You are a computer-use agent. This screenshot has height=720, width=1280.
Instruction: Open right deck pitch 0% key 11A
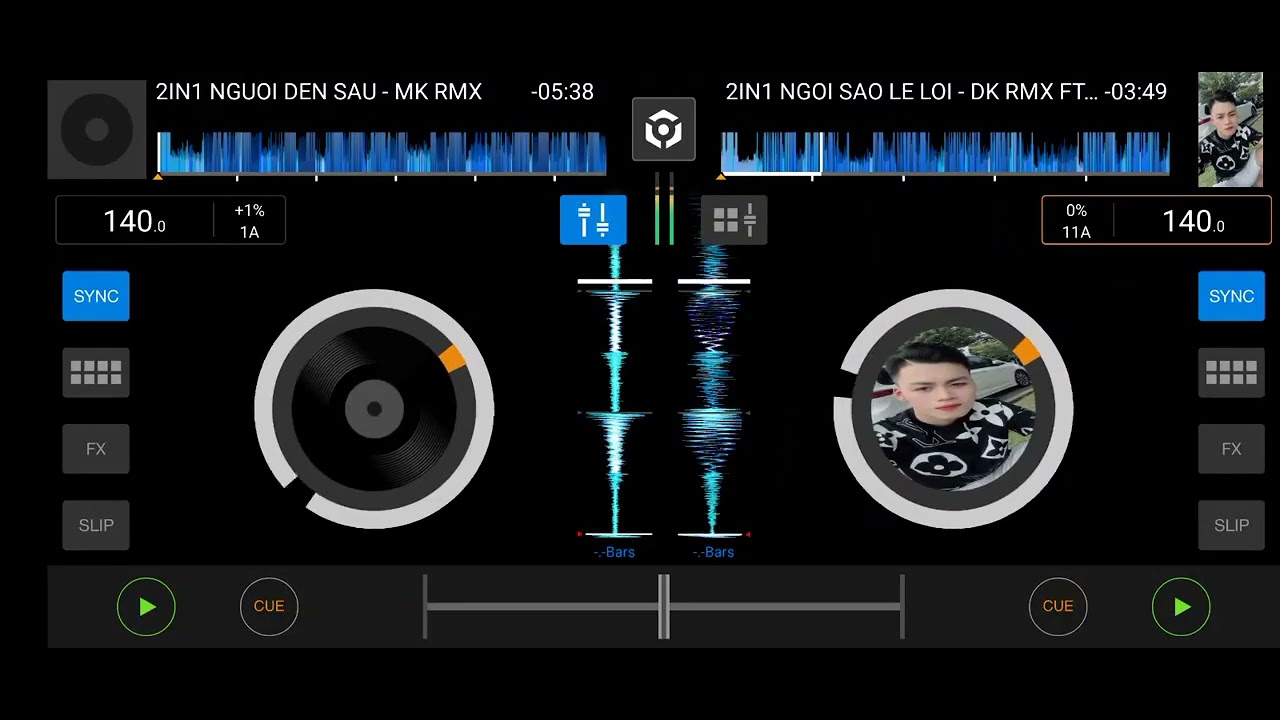click(x=1077, y=221)
